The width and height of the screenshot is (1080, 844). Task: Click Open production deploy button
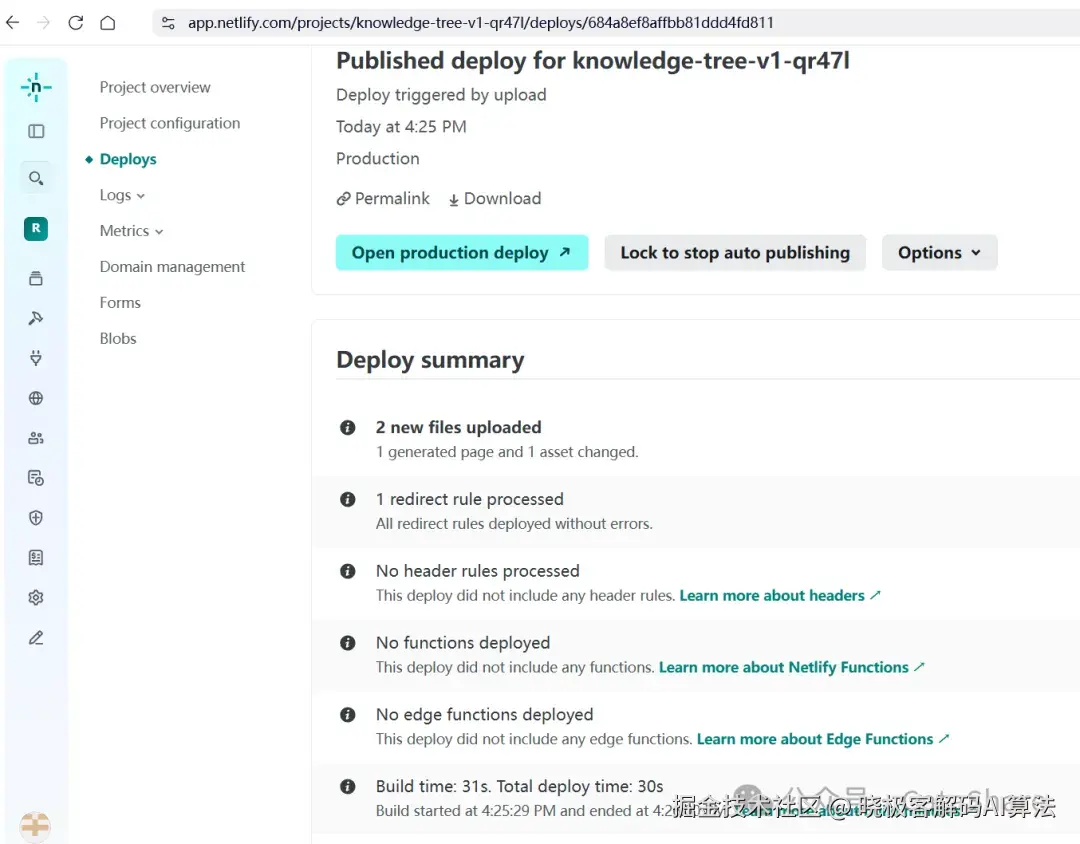pyautogui.click(x=461, y=253)
